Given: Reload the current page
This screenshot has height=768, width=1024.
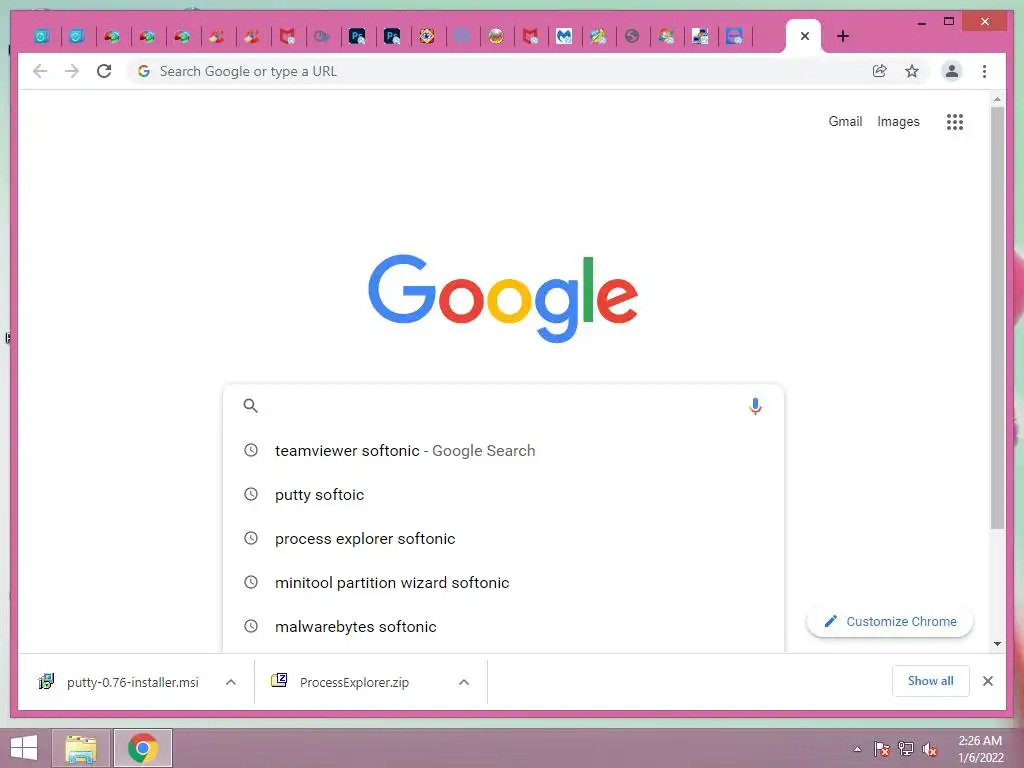Looking at the screenshot, I should coord(104,71).
